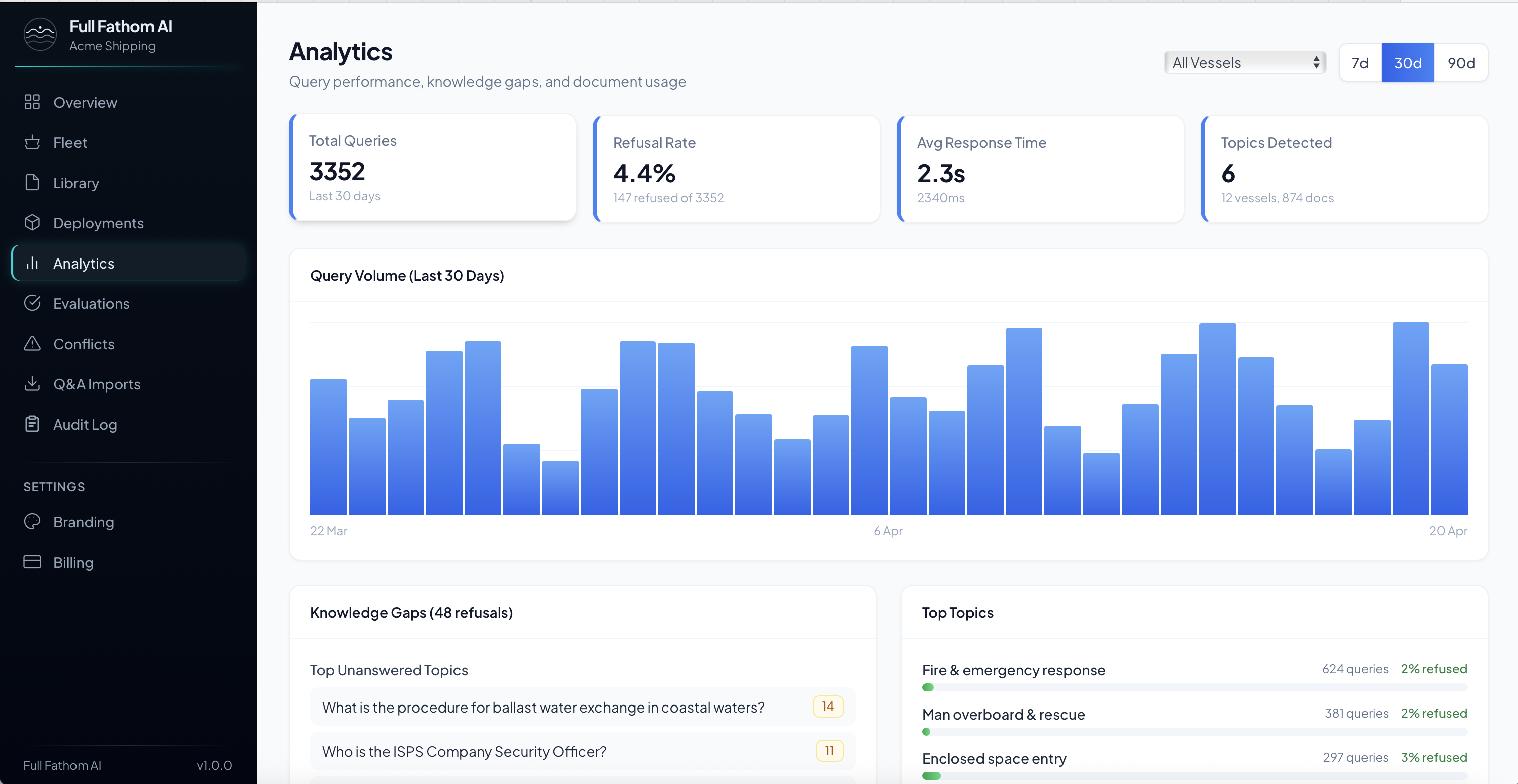Image resolution: width=1518 pixels, height=784 pixels.
Task: Click the Library document icon
Action: [x=32, y=183]
